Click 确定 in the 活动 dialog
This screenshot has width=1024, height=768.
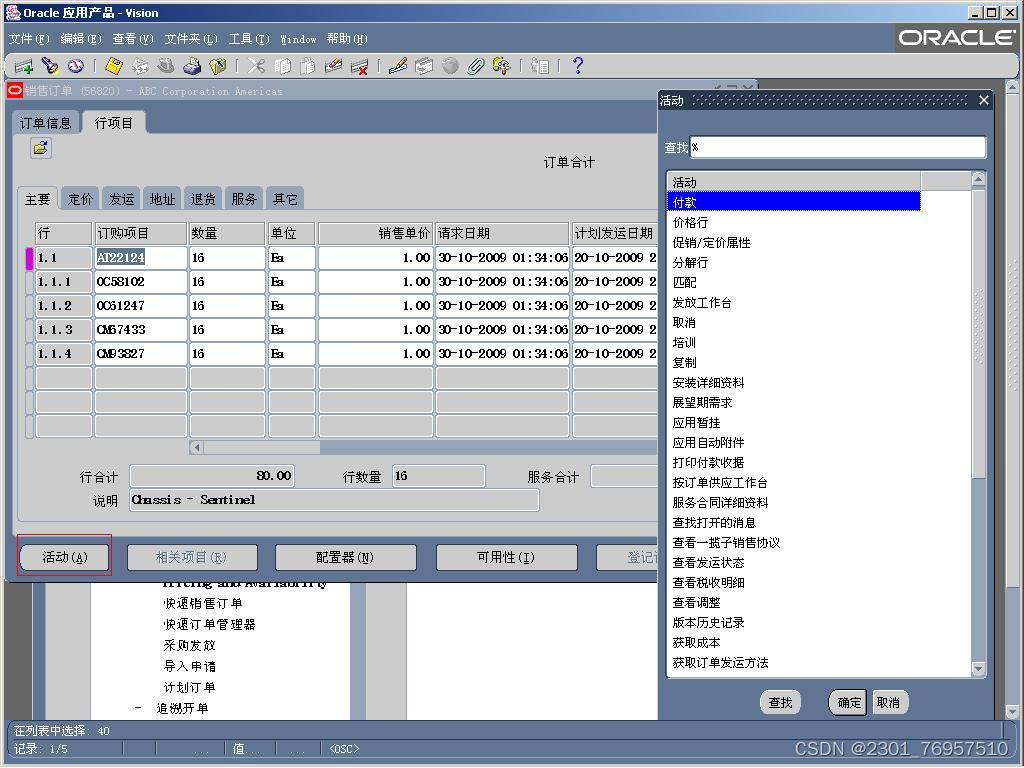848,703
